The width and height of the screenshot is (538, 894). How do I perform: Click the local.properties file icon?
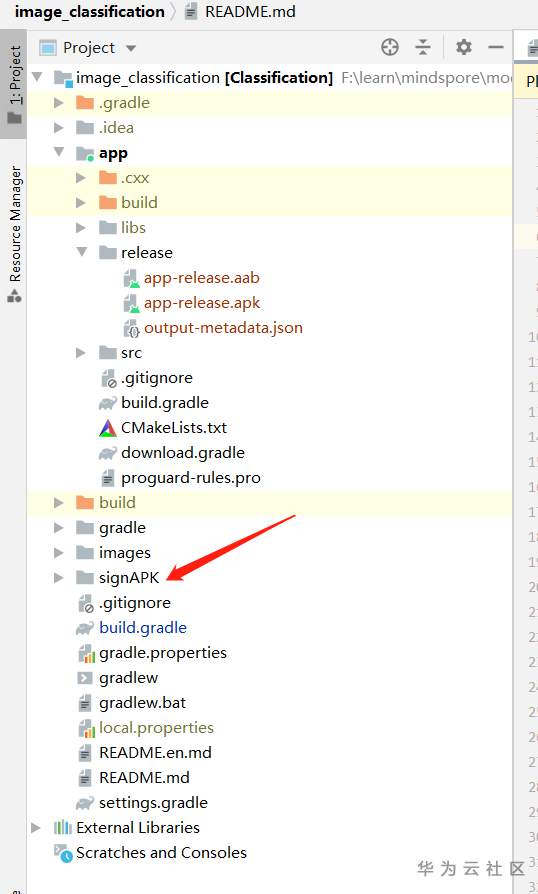[86, 728]
